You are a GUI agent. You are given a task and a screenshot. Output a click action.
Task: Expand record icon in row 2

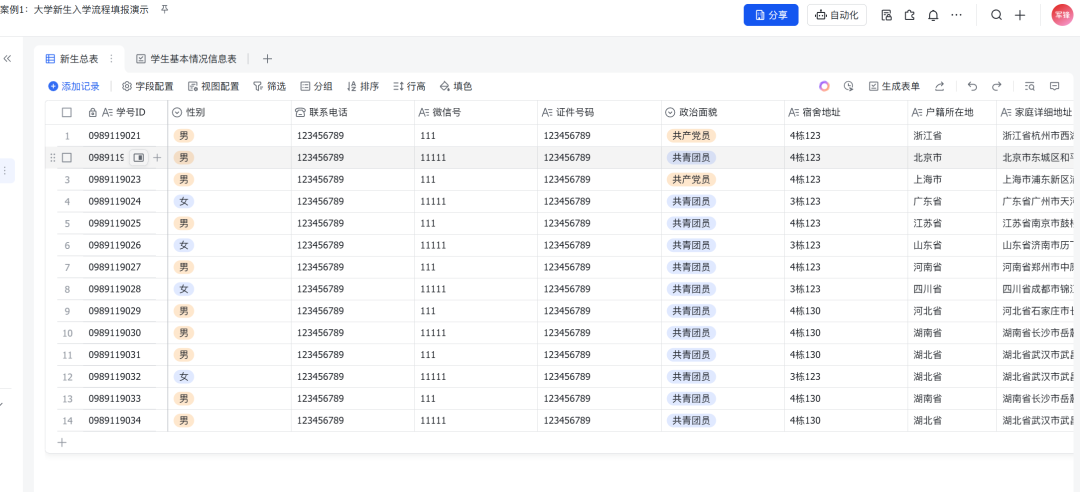pos(139,158)
